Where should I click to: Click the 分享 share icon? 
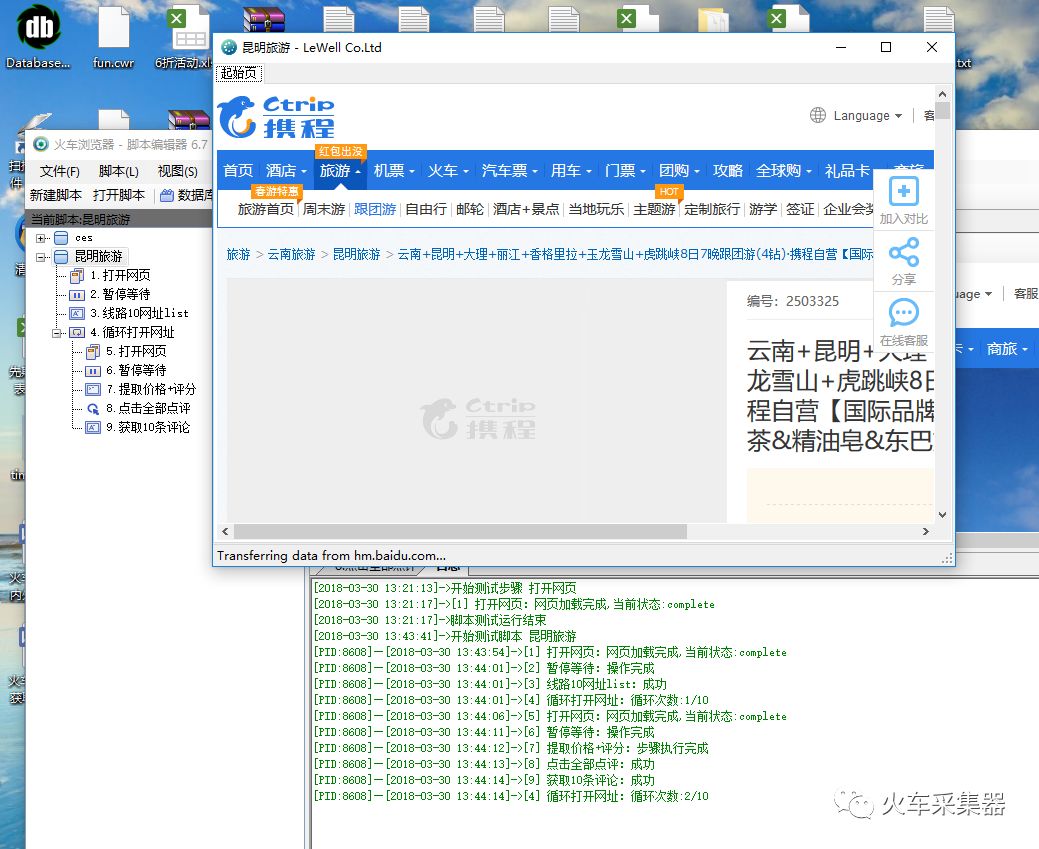pos(904,253)
